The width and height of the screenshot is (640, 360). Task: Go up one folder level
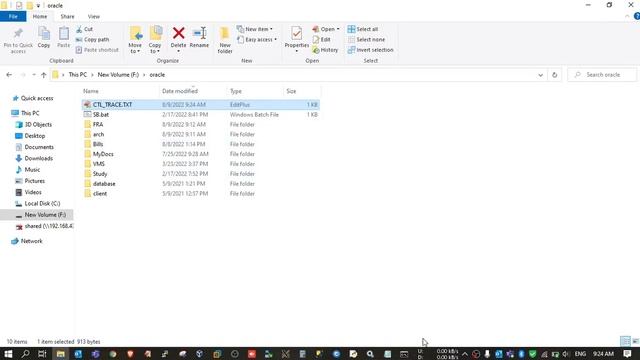(44, 75)
